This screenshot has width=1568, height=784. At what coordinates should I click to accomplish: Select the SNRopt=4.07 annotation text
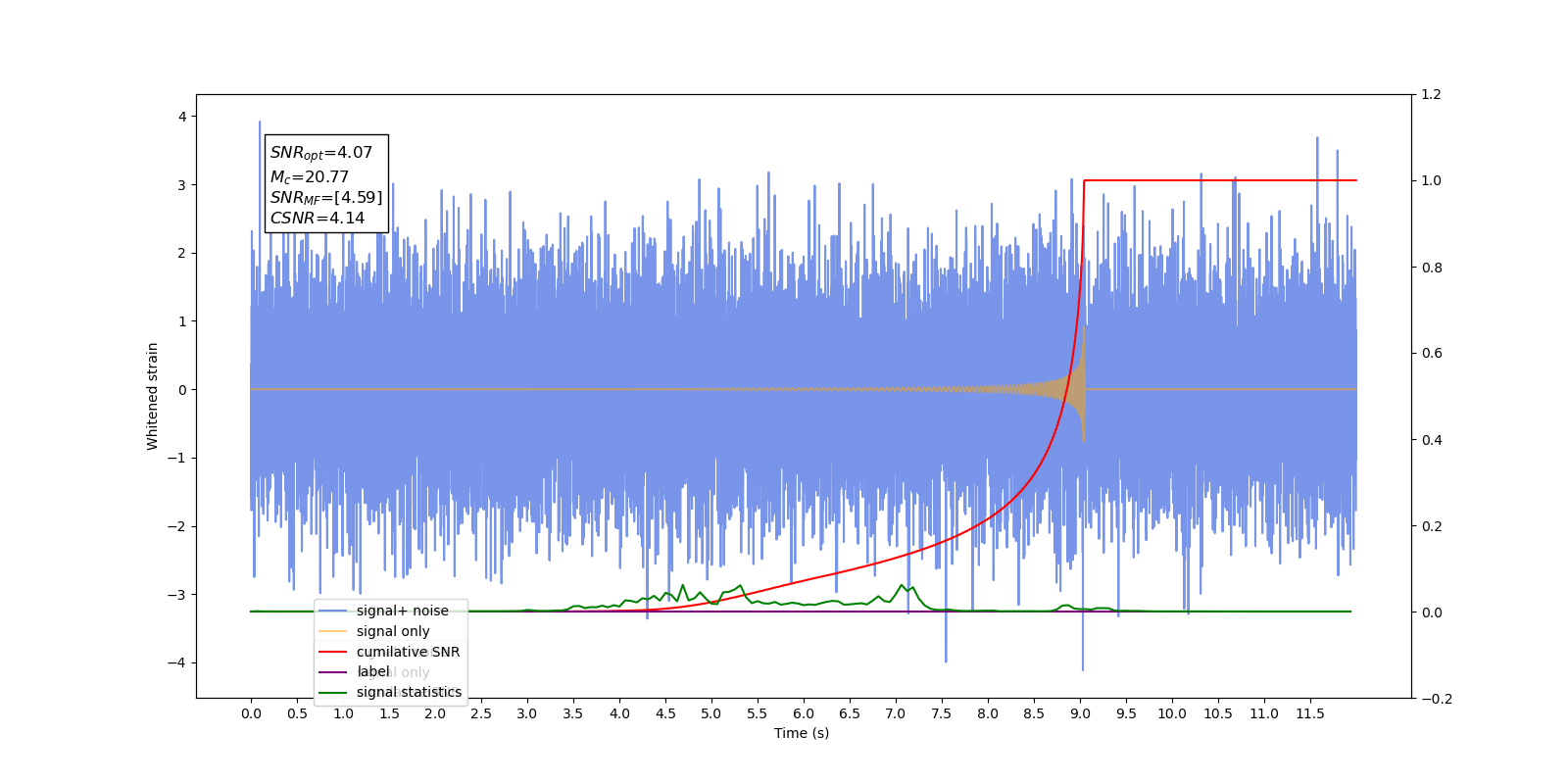click(321, 153)
